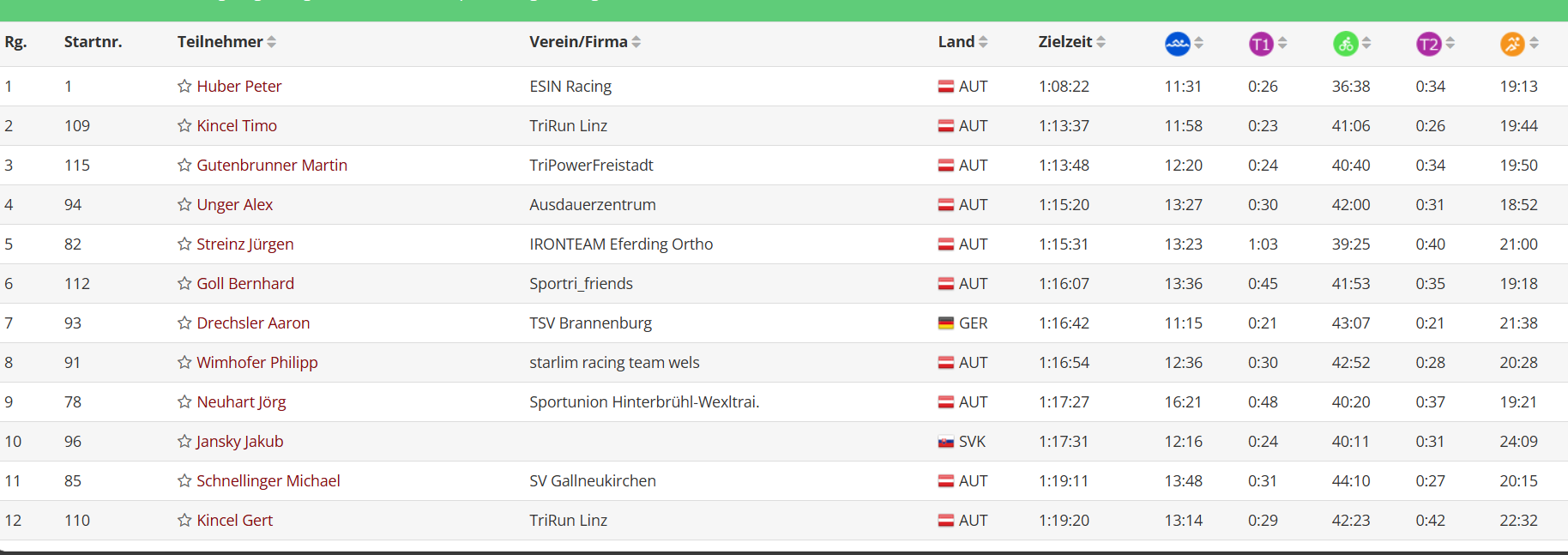This screenshot has height=555, width=1568.
Task: Sort results by Zielzeit arrows
Action: (1101, 42)
